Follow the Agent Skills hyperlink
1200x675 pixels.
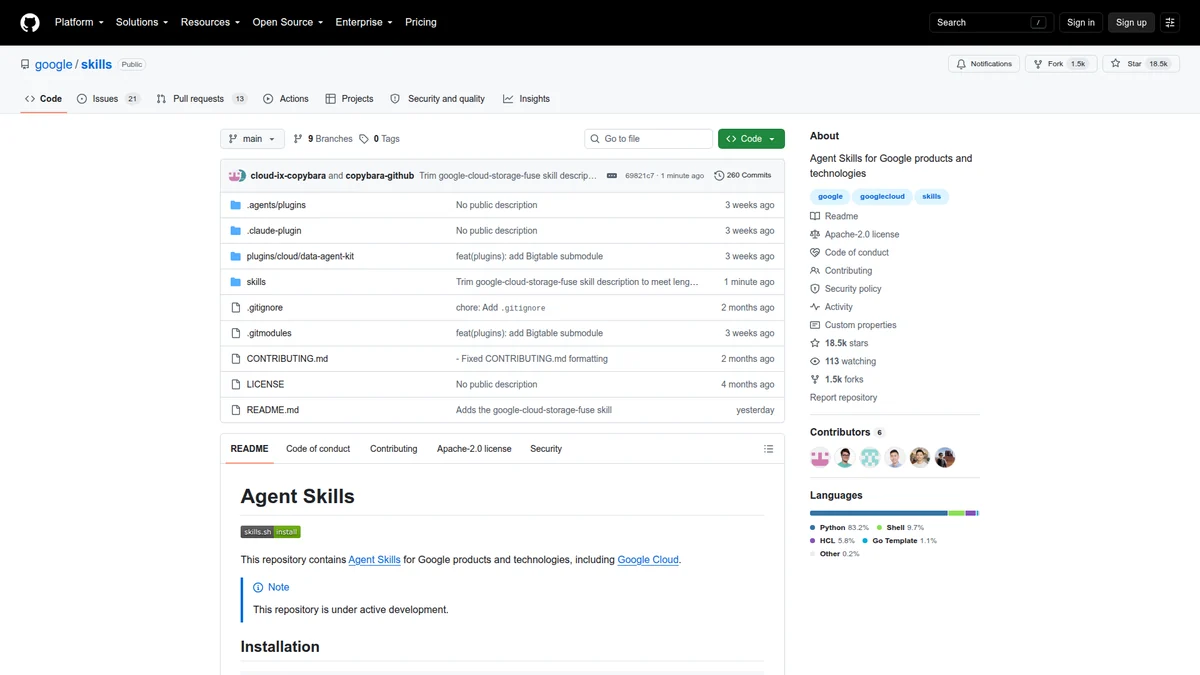tap(374, 560)
